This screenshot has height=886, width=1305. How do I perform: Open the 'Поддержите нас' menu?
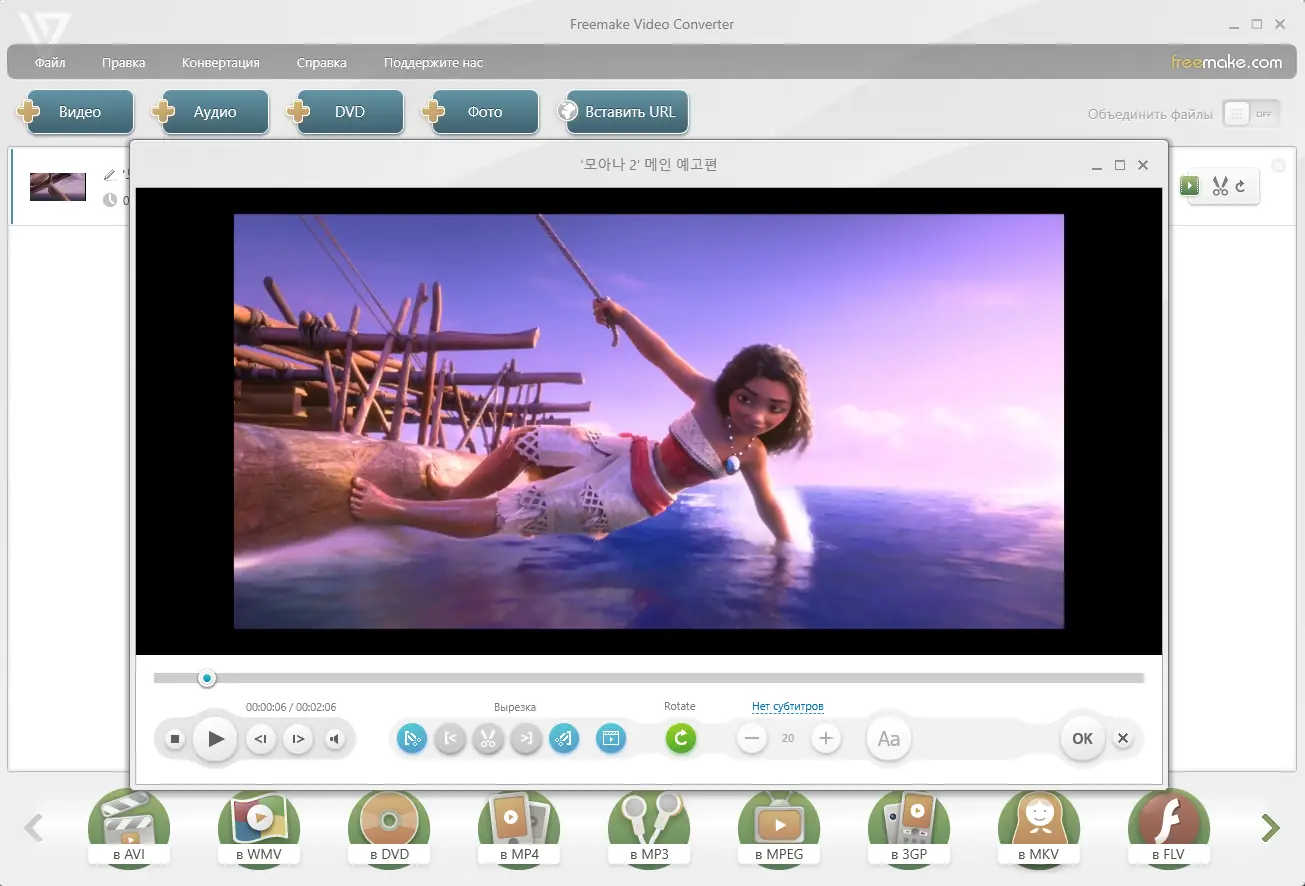point(433,63)
